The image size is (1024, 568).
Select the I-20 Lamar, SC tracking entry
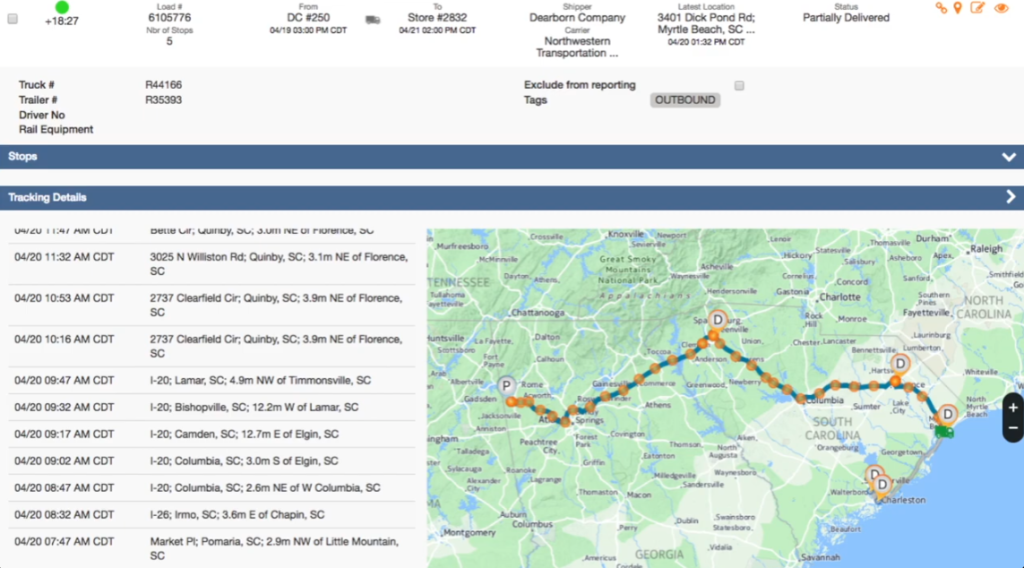click(260, 380)
